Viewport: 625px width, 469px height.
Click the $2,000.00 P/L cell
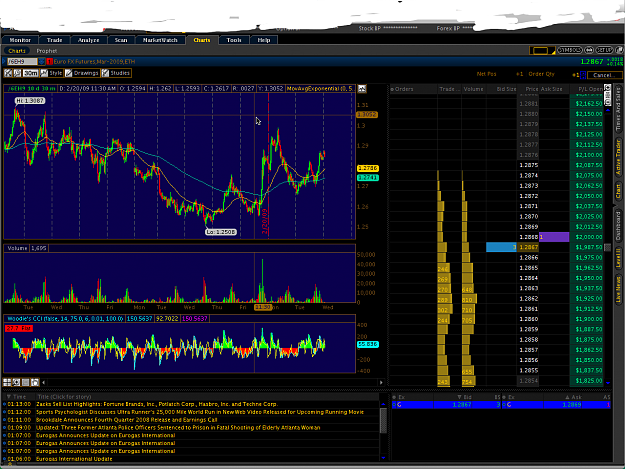pos(586,237)
